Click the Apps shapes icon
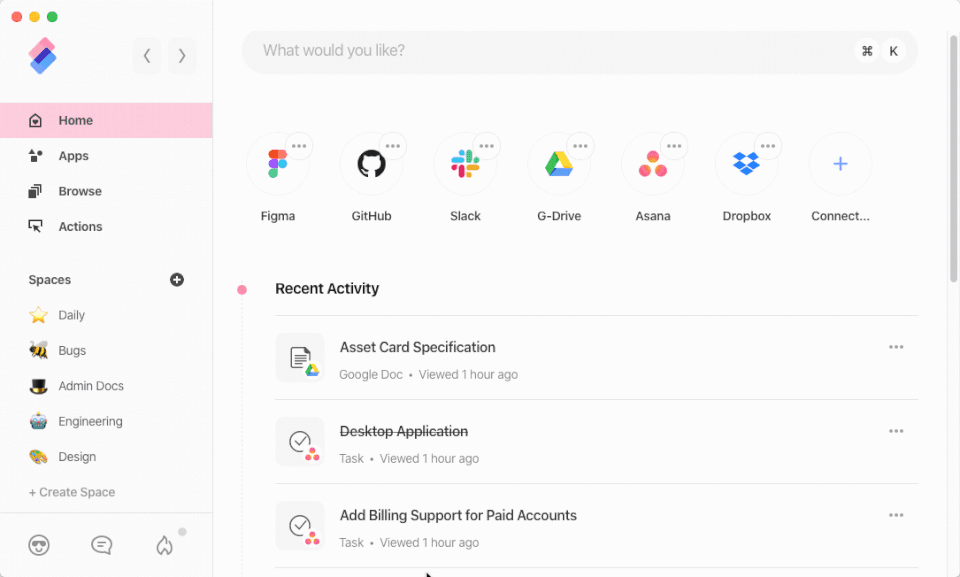960x577 pixels. [x=36, y=156]
